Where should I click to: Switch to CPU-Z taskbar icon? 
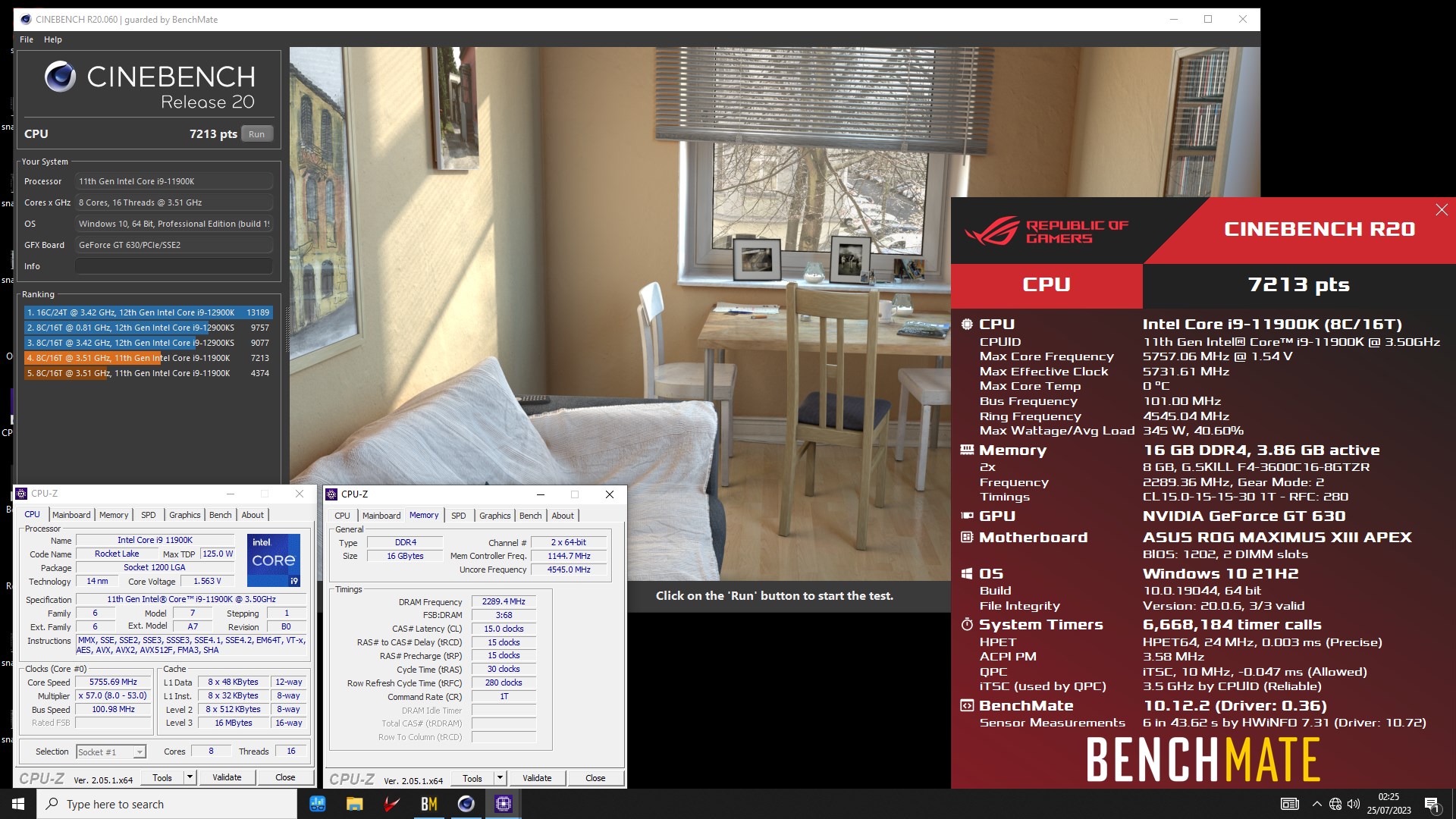[503, 804]
